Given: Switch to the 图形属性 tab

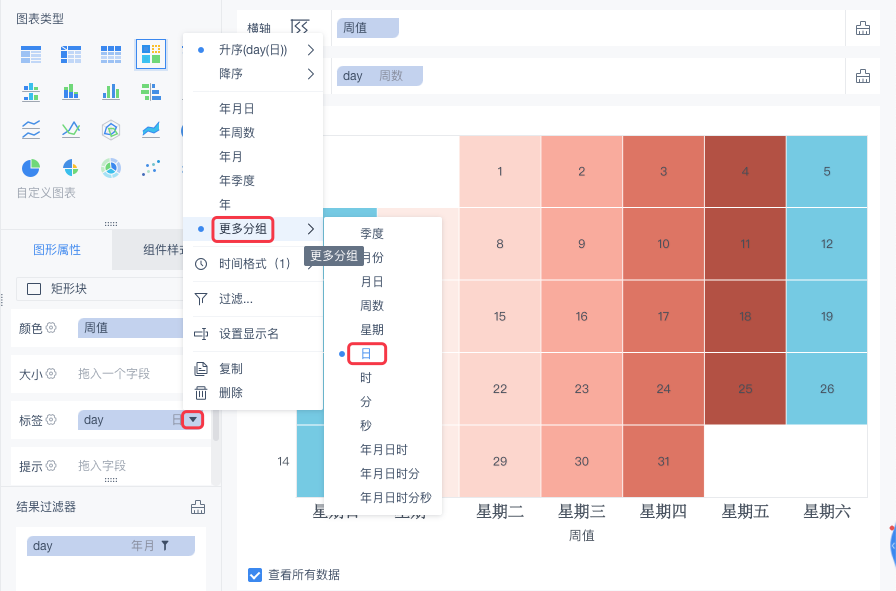Looking at the screenshot, I should tap(57, 250).
